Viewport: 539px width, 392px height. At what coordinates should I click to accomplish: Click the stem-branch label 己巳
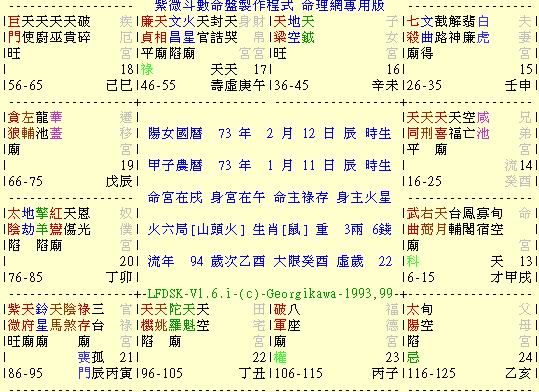[119, 85]
